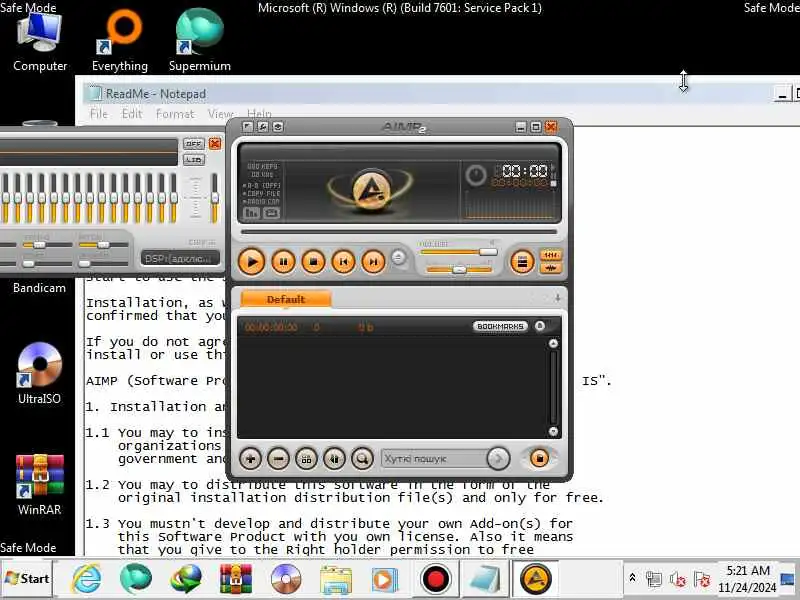Click the small round button beside Next track
This screenshot has width=800, height=600.
point(398,257)
